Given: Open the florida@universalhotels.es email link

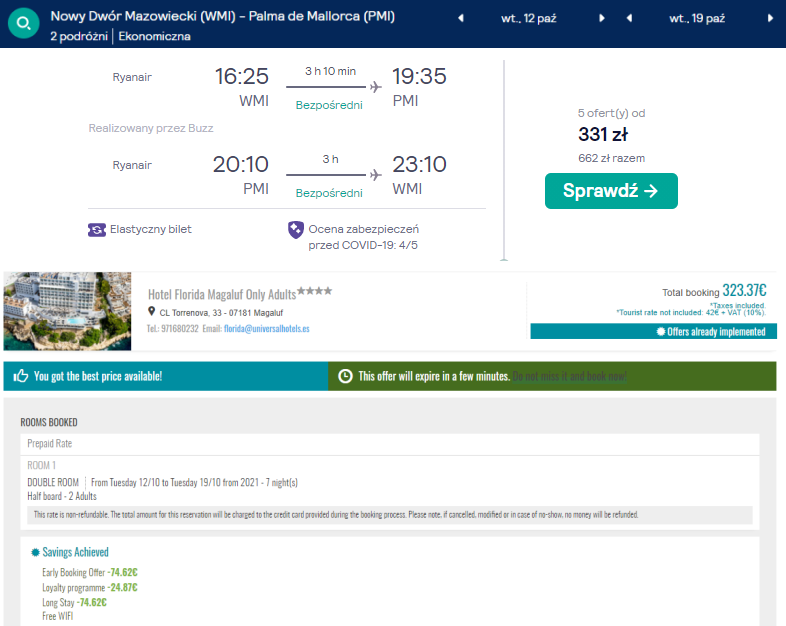Looking at the screenshot, I should [x=267, y=329].
